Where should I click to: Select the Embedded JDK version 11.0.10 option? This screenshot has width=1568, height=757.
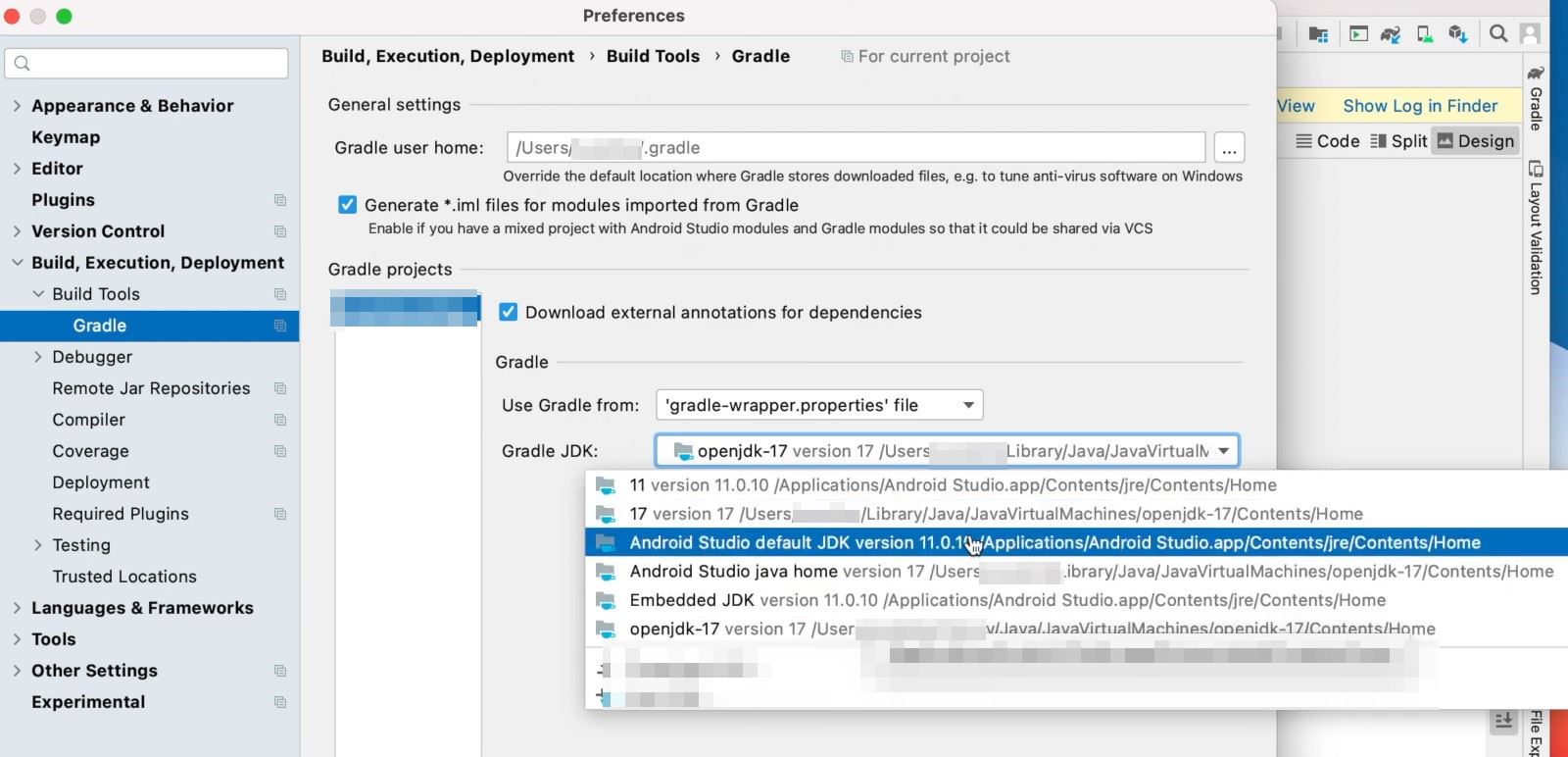[1007, 600]
